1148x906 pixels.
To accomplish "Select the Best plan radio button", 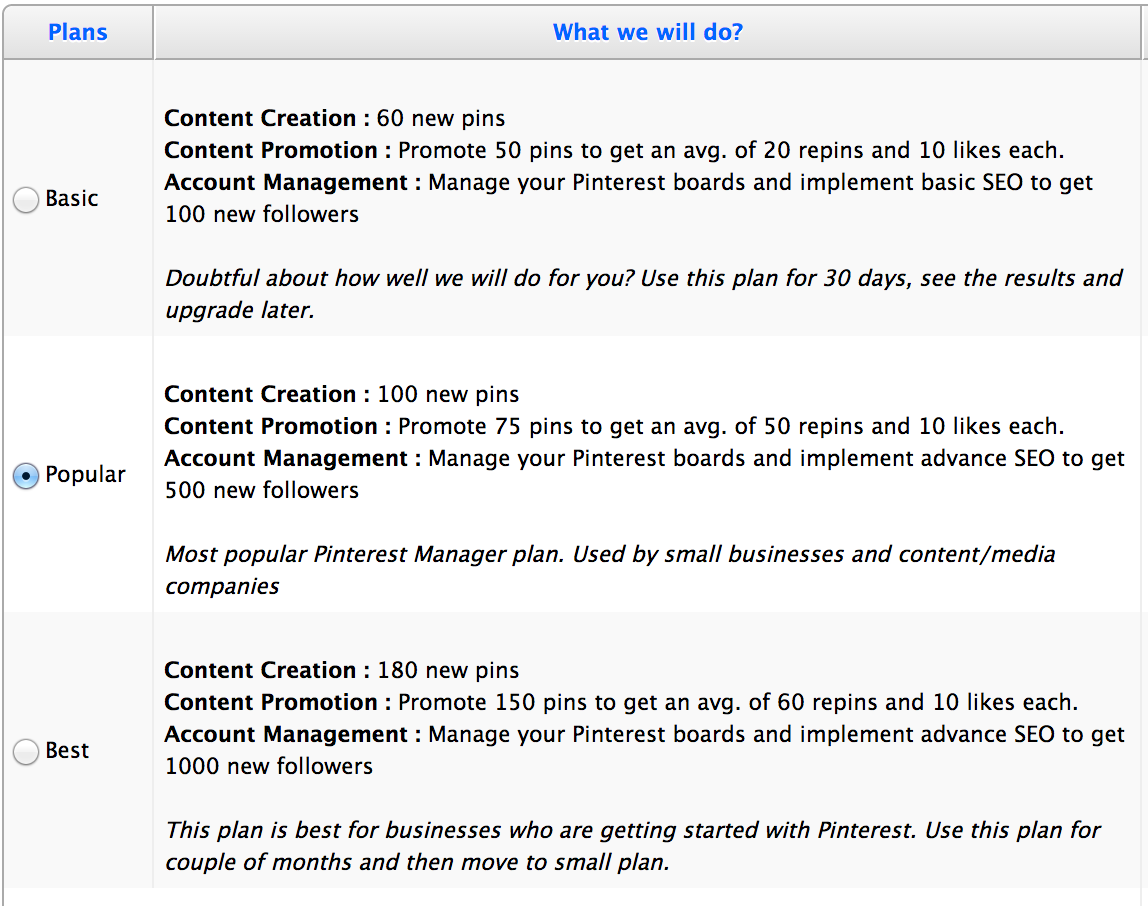I will [x=26, y=752].
